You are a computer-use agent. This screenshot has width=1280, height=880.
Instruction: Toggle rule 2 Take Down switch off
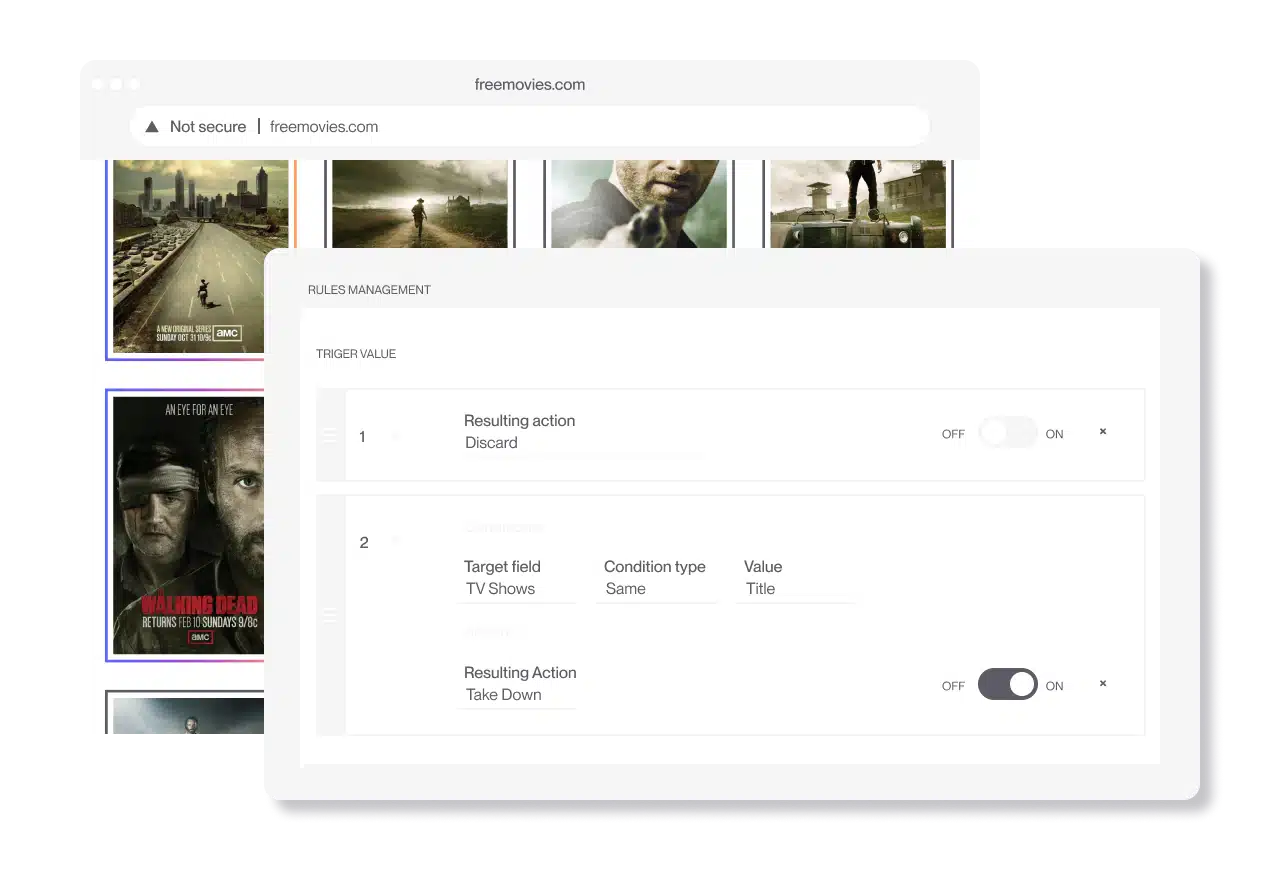pyautogui.click(x=1008, y=685)
